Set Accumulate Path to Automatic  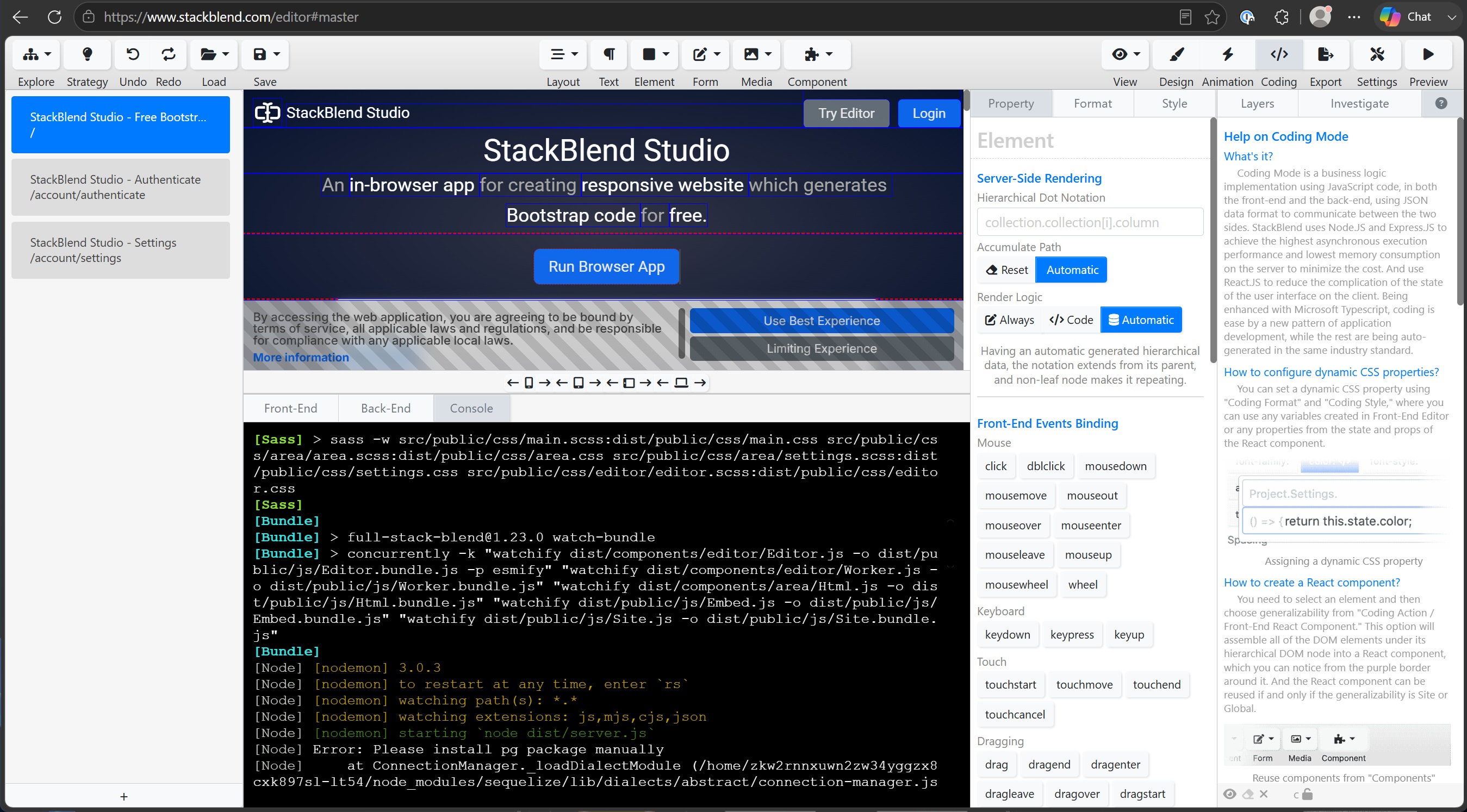click(1072, 270)
